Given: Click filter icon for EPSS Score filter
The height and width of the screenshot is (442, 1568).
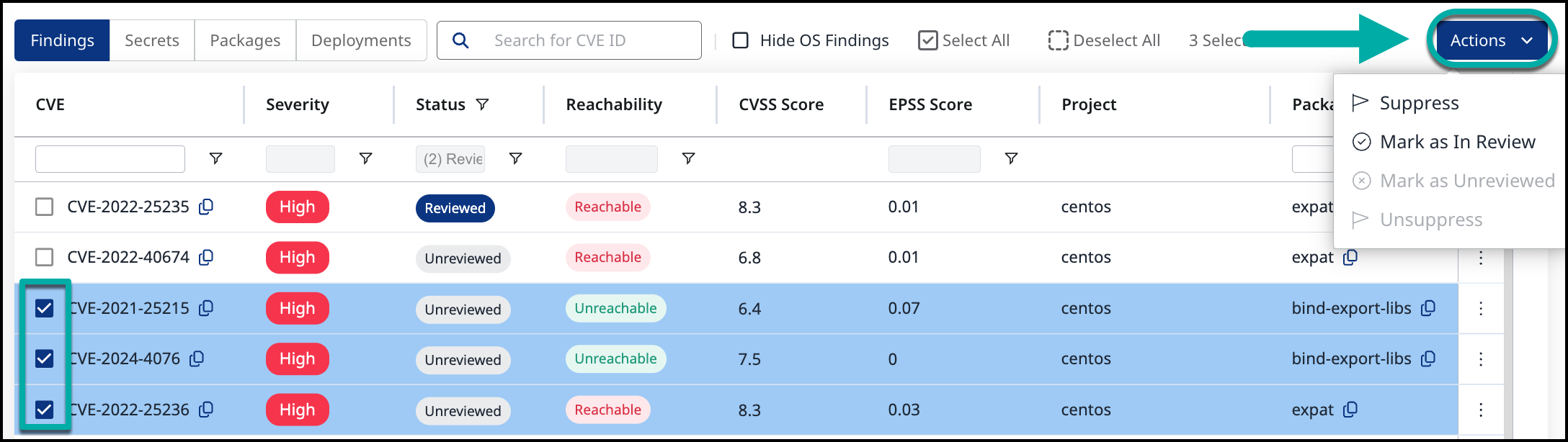Looking at the screenshot, I should (x=1011, y=158).
